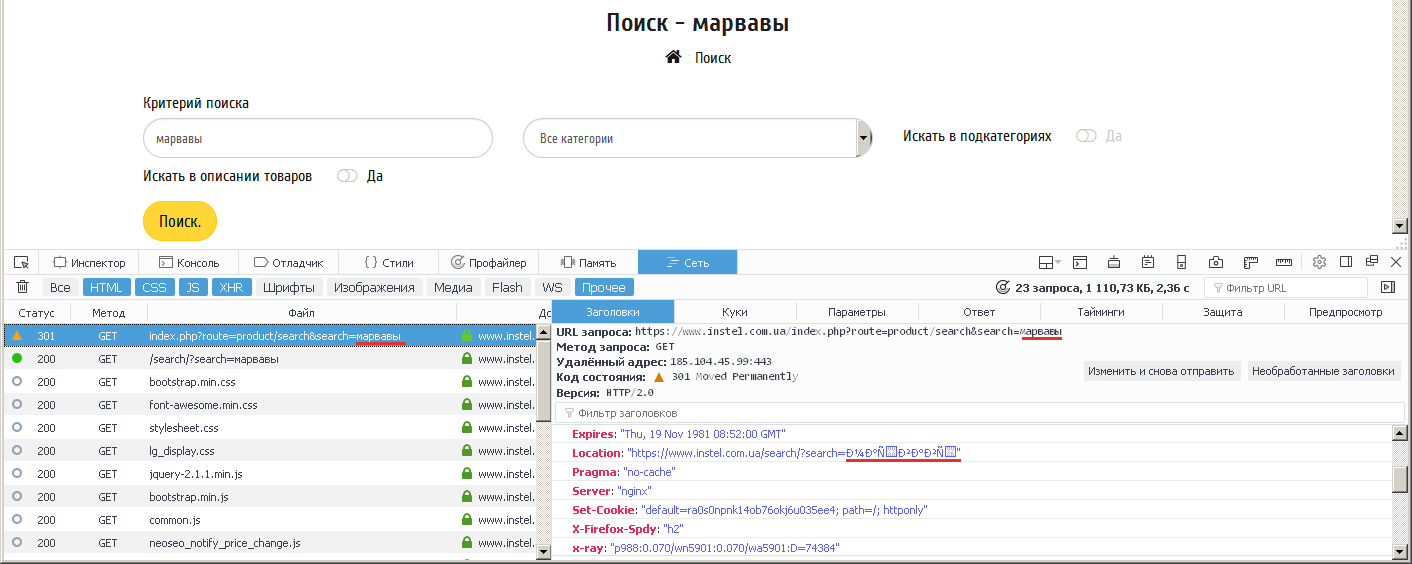Viewport: 1412px width, 564px height.
Task: Sort requests by Файл column header
Action: pyautogui.click(x=301, y=312)
